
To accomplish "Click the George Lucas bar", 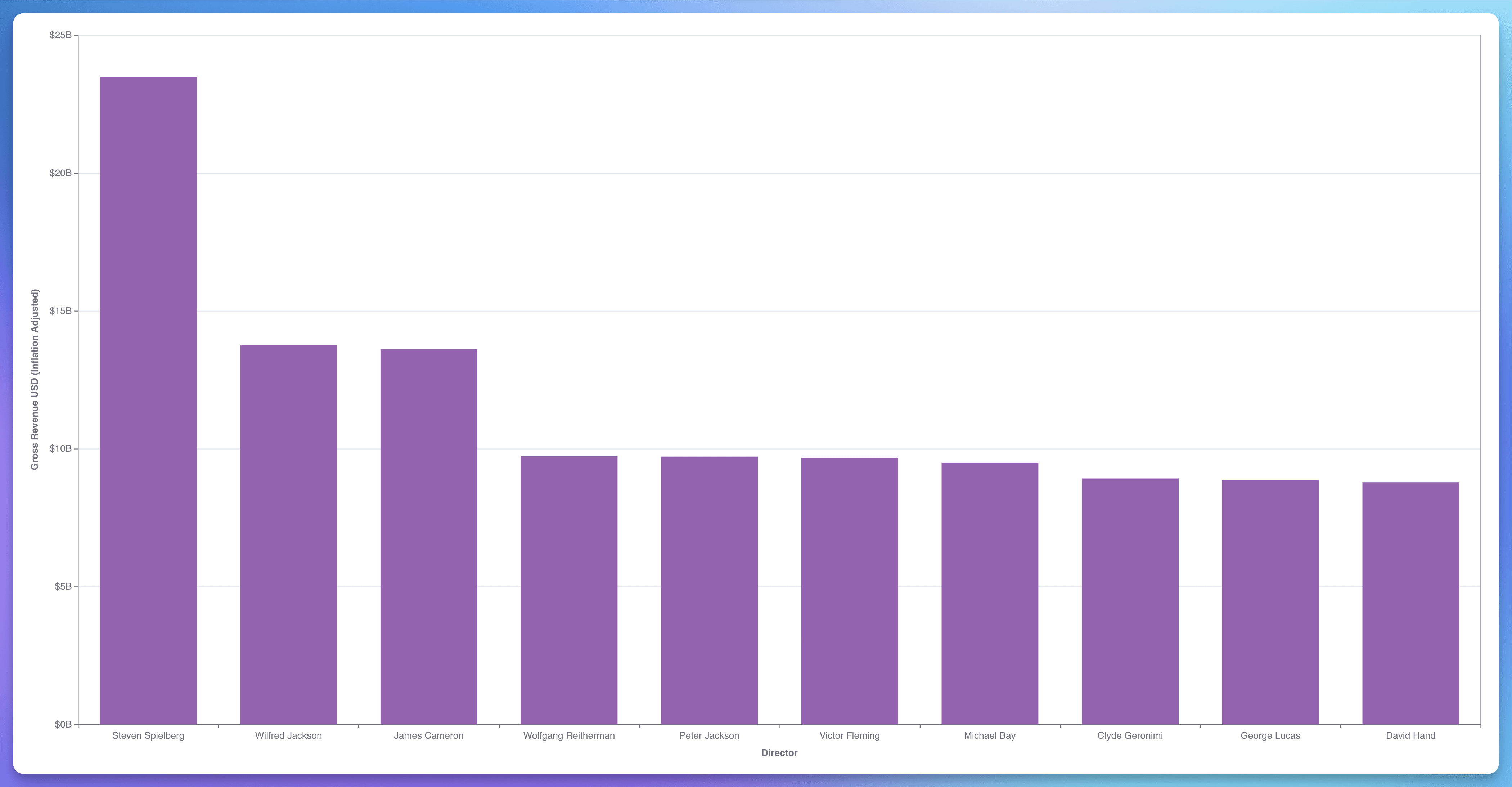I will 1270,603.
